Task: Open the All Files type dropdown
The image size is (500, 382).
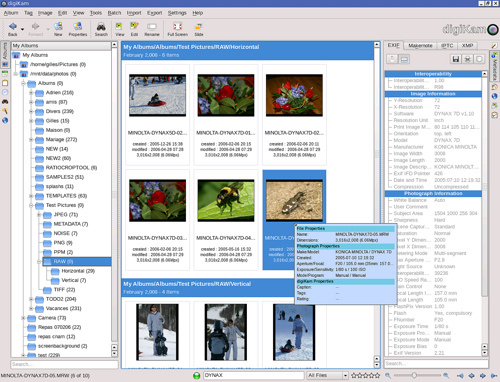Action: click(327, 375)
